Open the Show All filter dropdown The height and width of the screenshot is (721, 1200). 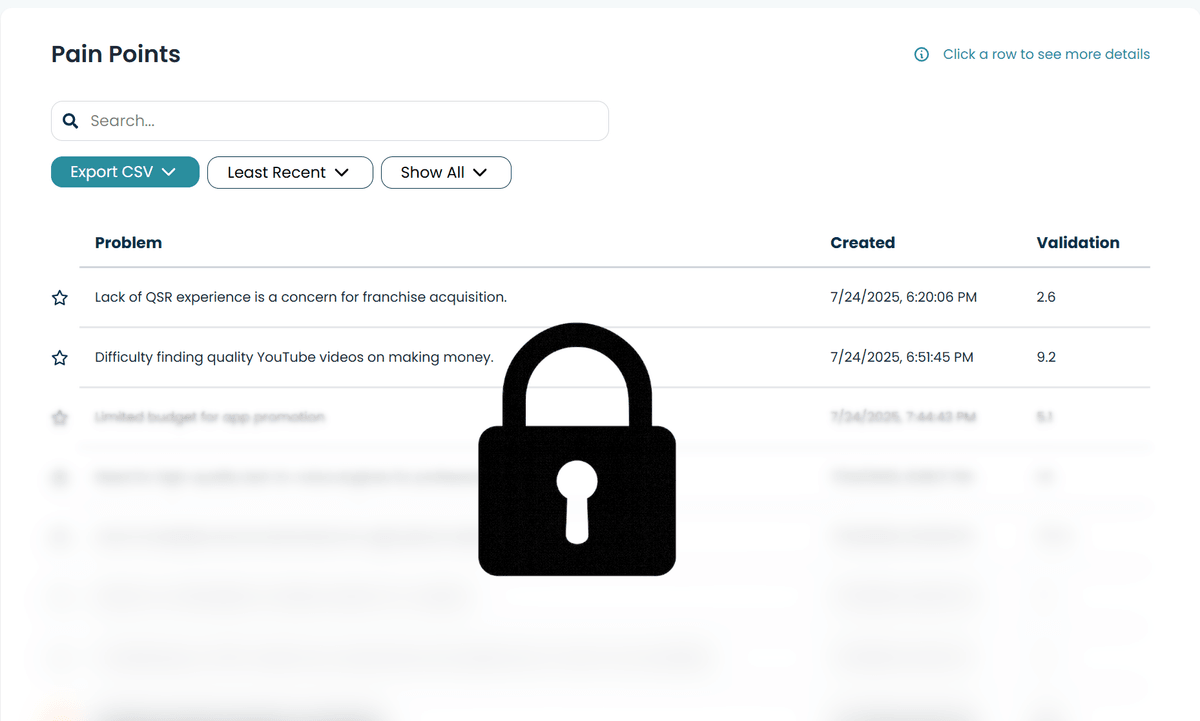[445, 172]
